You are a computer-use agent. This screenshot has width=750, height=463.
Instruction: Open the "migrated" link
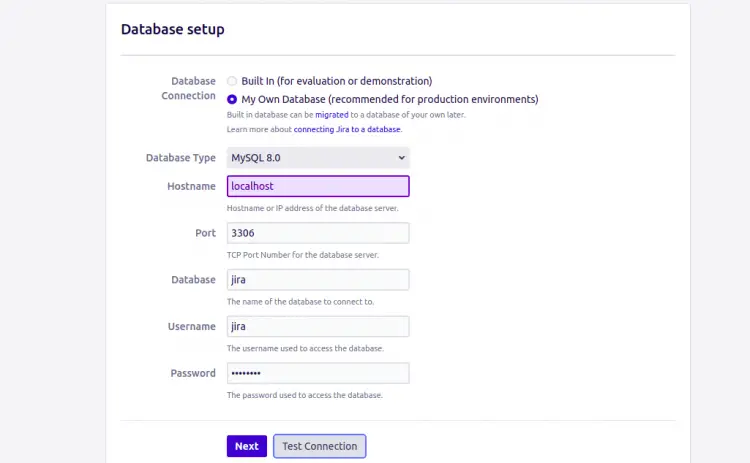[x=332, y=115]
